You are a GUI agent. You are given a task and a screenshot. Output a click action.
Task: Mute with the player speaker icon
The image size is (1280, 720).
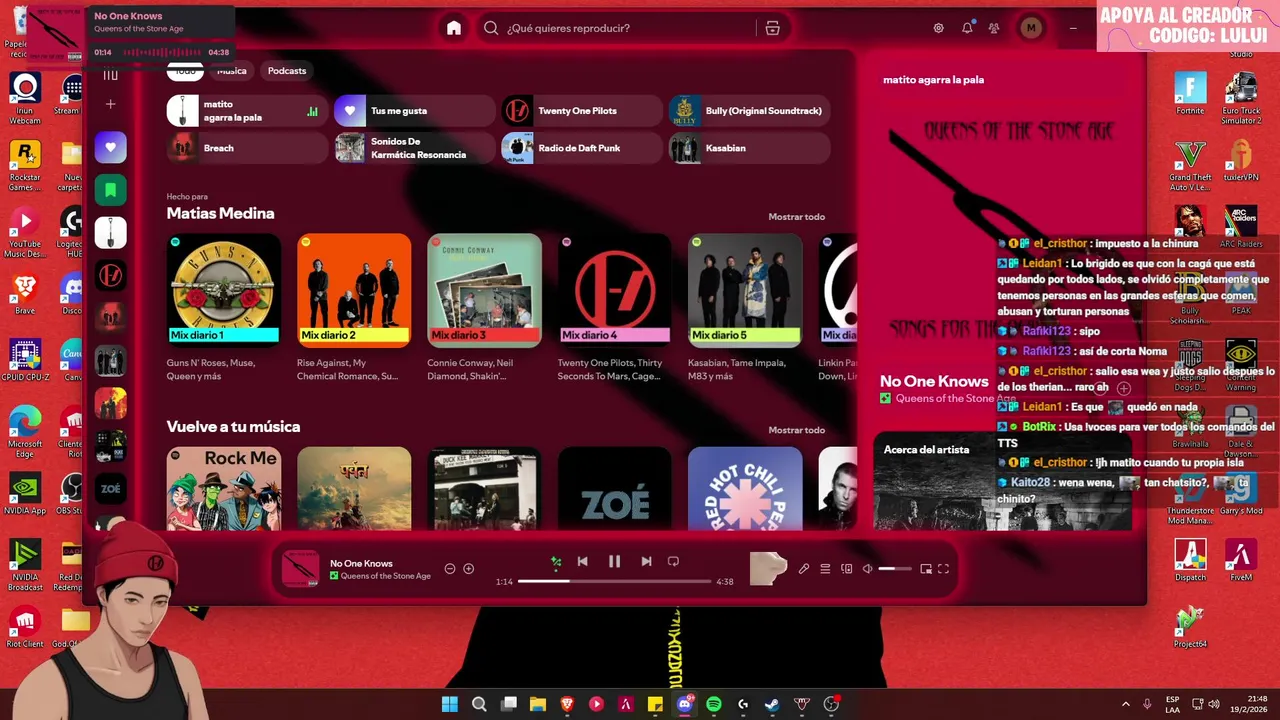point(867,569)
